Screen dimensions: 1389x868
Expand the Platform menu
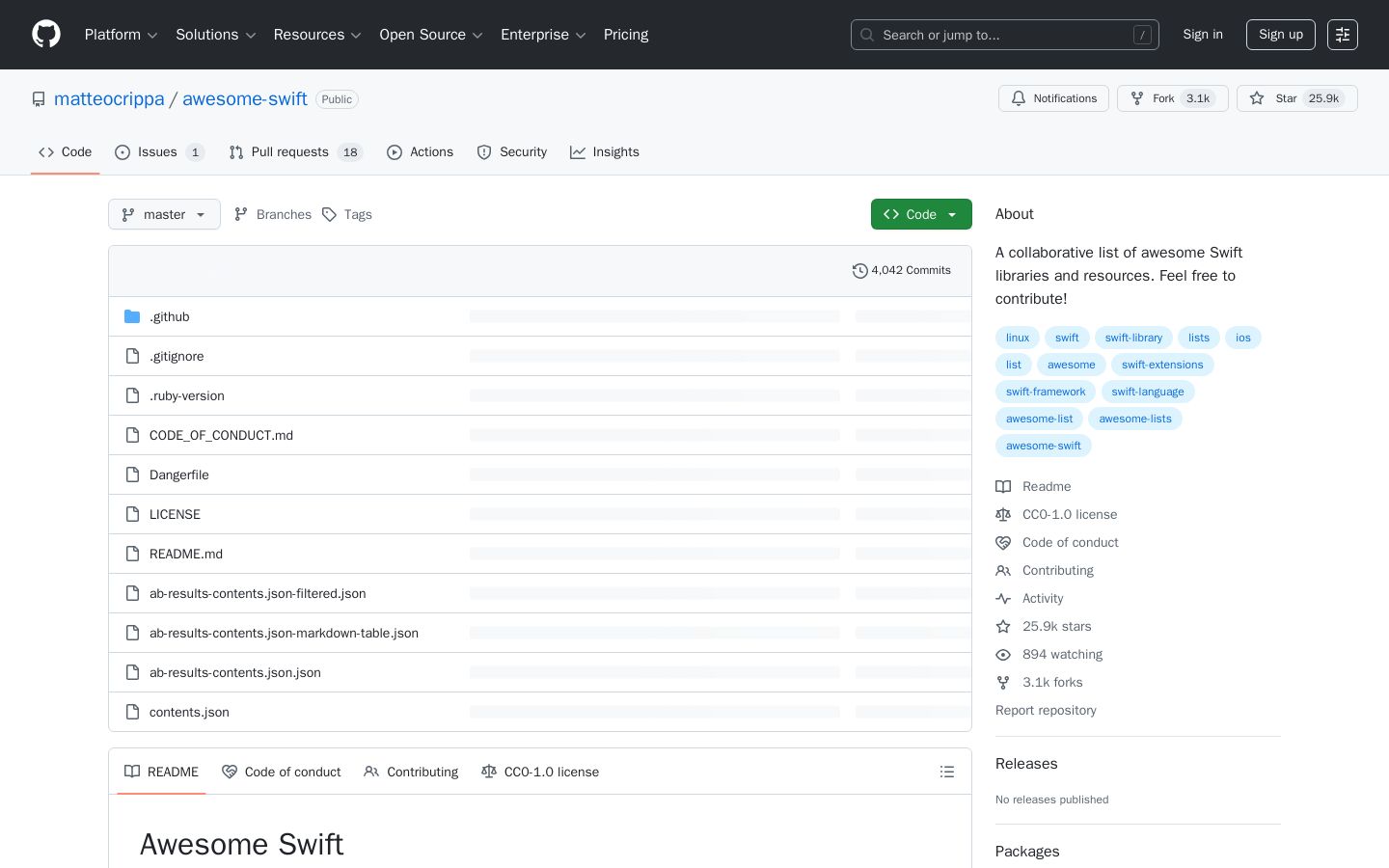121,35
